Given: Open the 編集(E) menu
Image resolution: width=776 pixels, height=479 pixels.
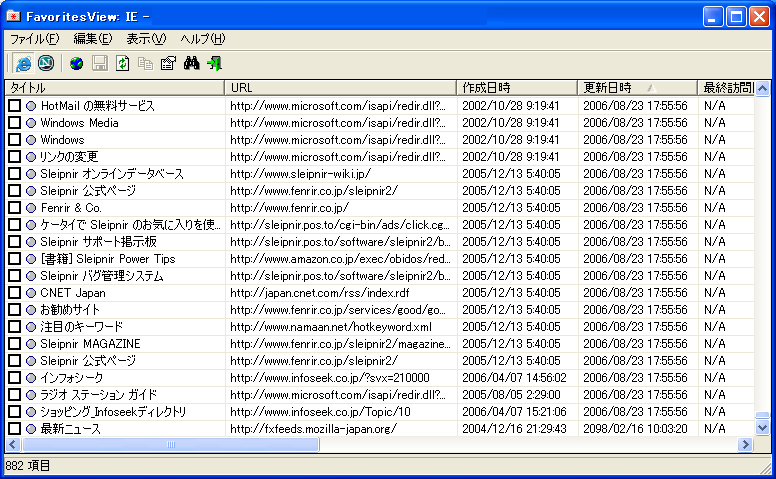Looking at the screenshot, I should pyautogui.click(x=93, y=39).
